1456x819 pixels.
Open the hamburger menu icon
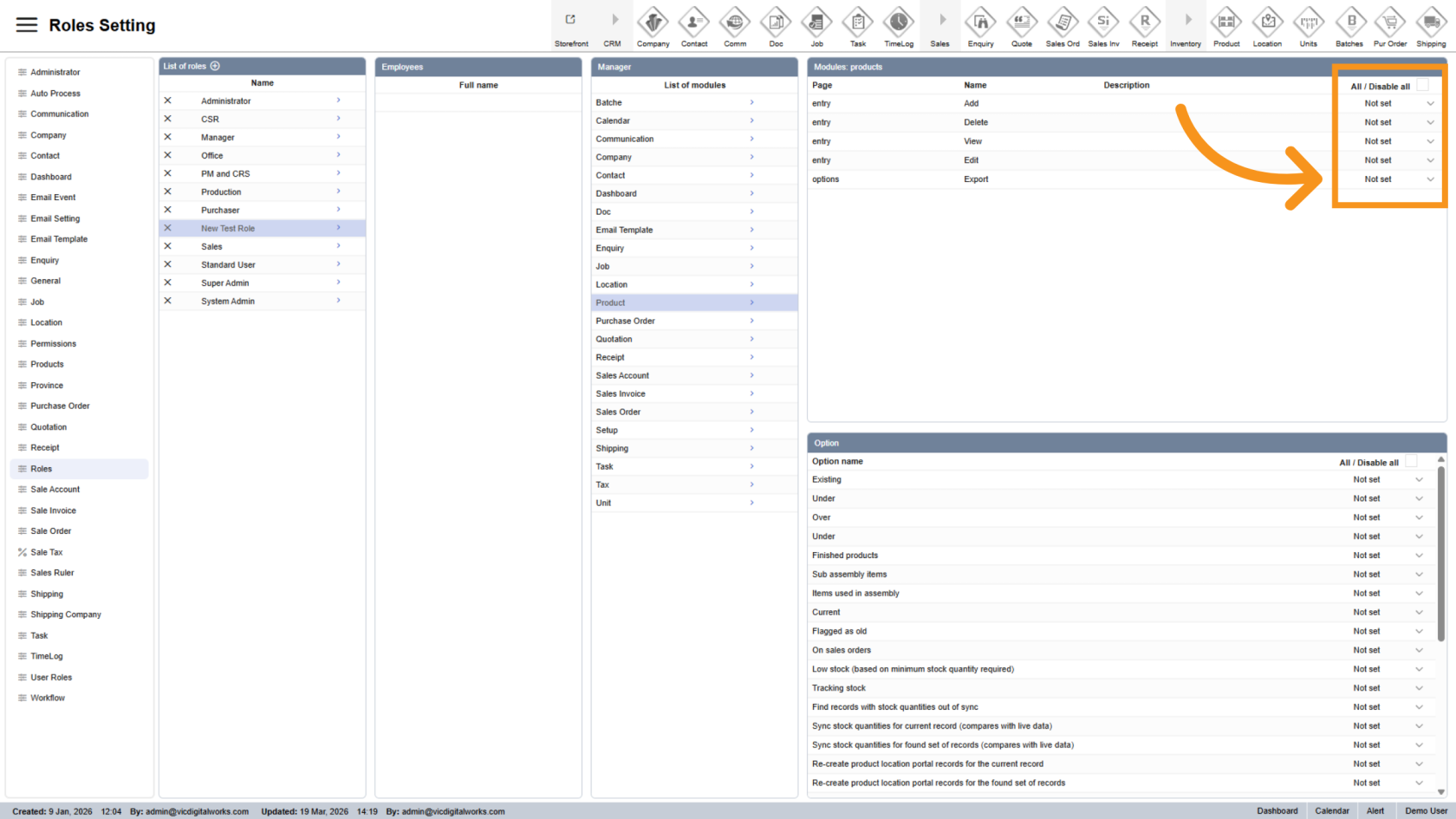(27, 25)
